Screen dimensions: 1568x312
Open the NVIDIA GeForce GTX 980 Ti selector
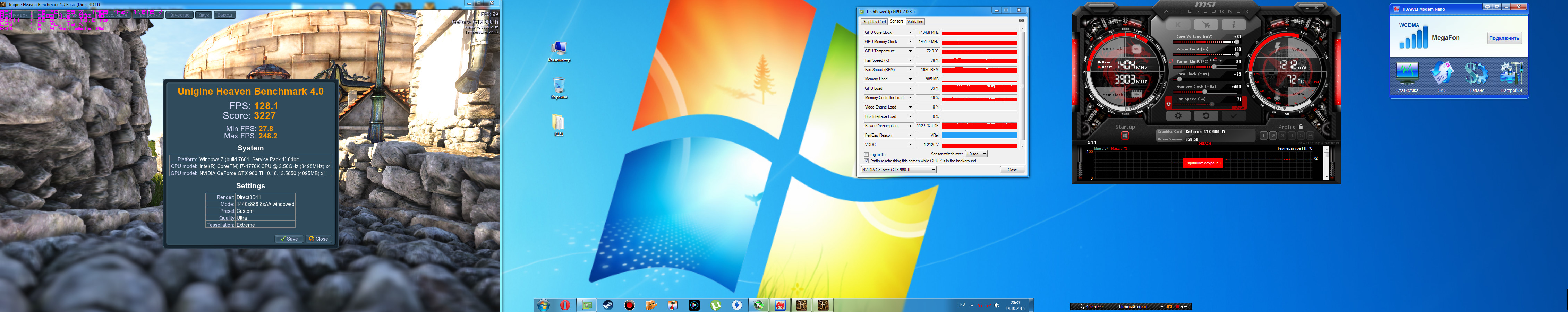click(x=899, y=170)
